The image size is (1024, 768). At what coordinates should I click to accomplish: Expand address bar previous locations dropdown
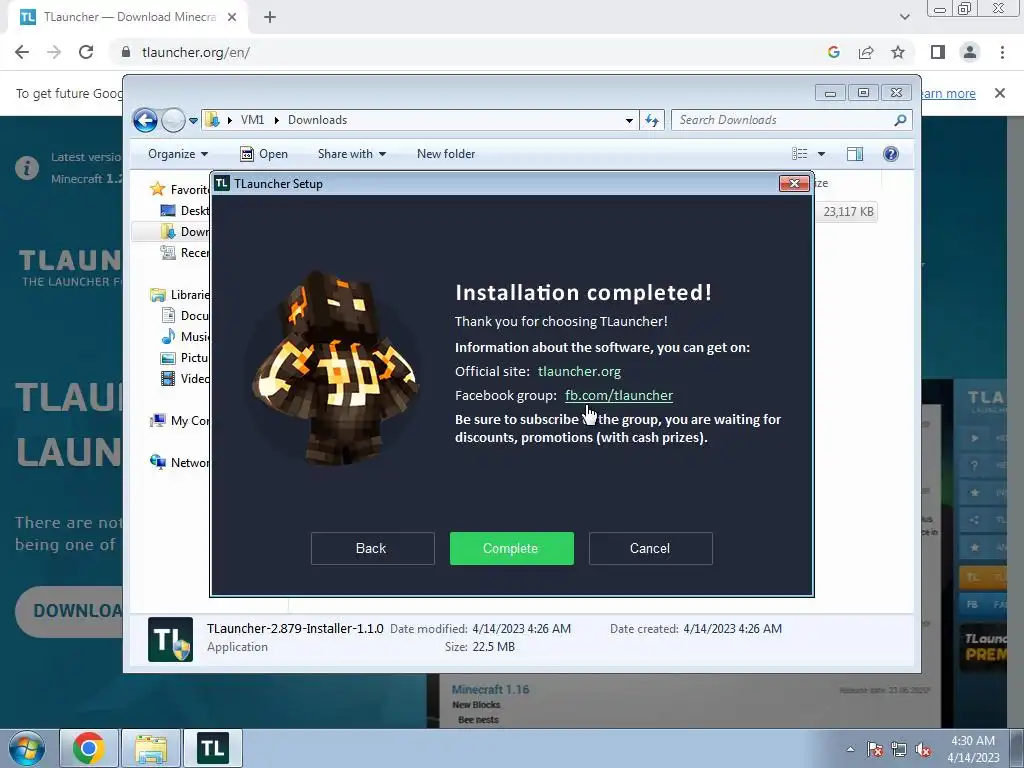tap(629, 120)
